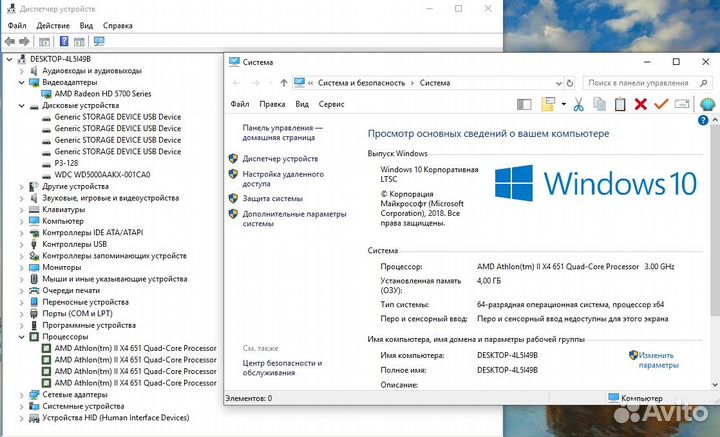
Task: Select first Generic STORAGE DEVICE USB Device
Action: 118,117
